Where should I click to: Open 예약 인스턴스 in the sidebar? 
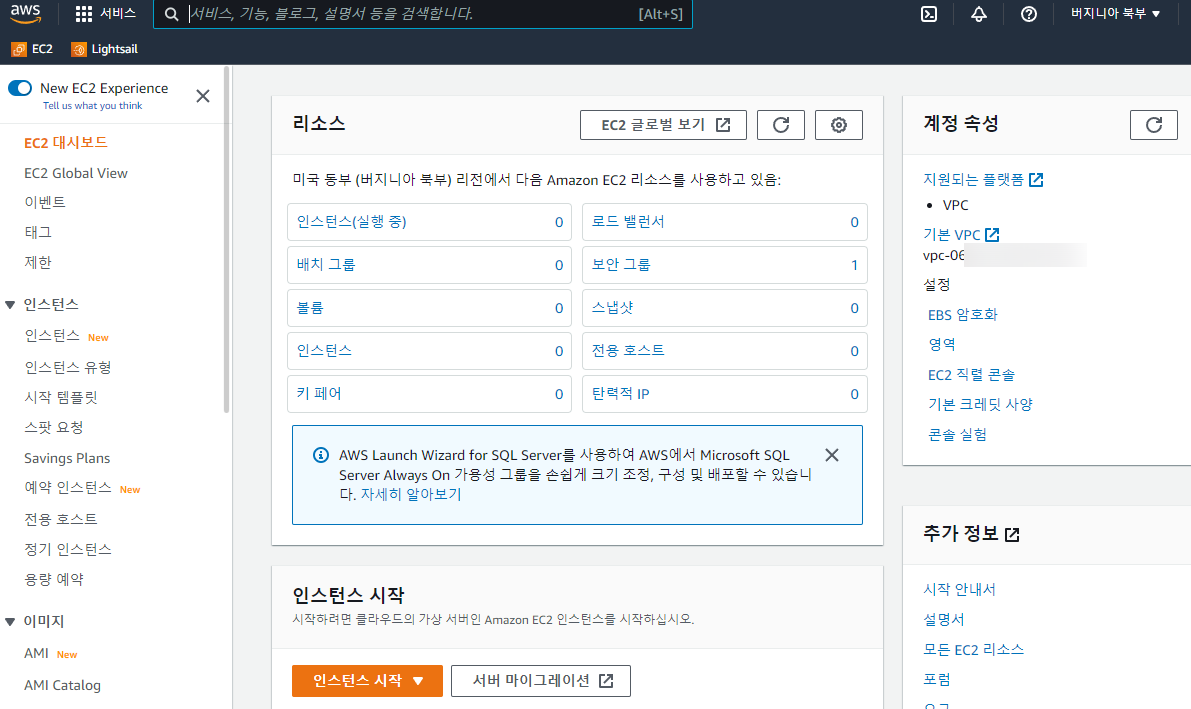pos(68,488)
